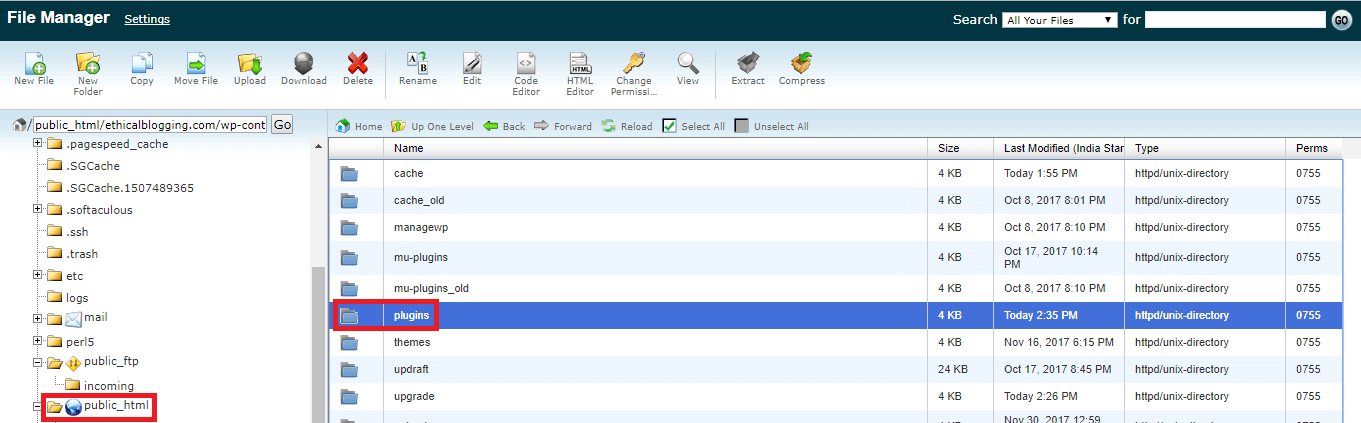
Task: Navigate Forward in file list
Action: coord(563,126)
